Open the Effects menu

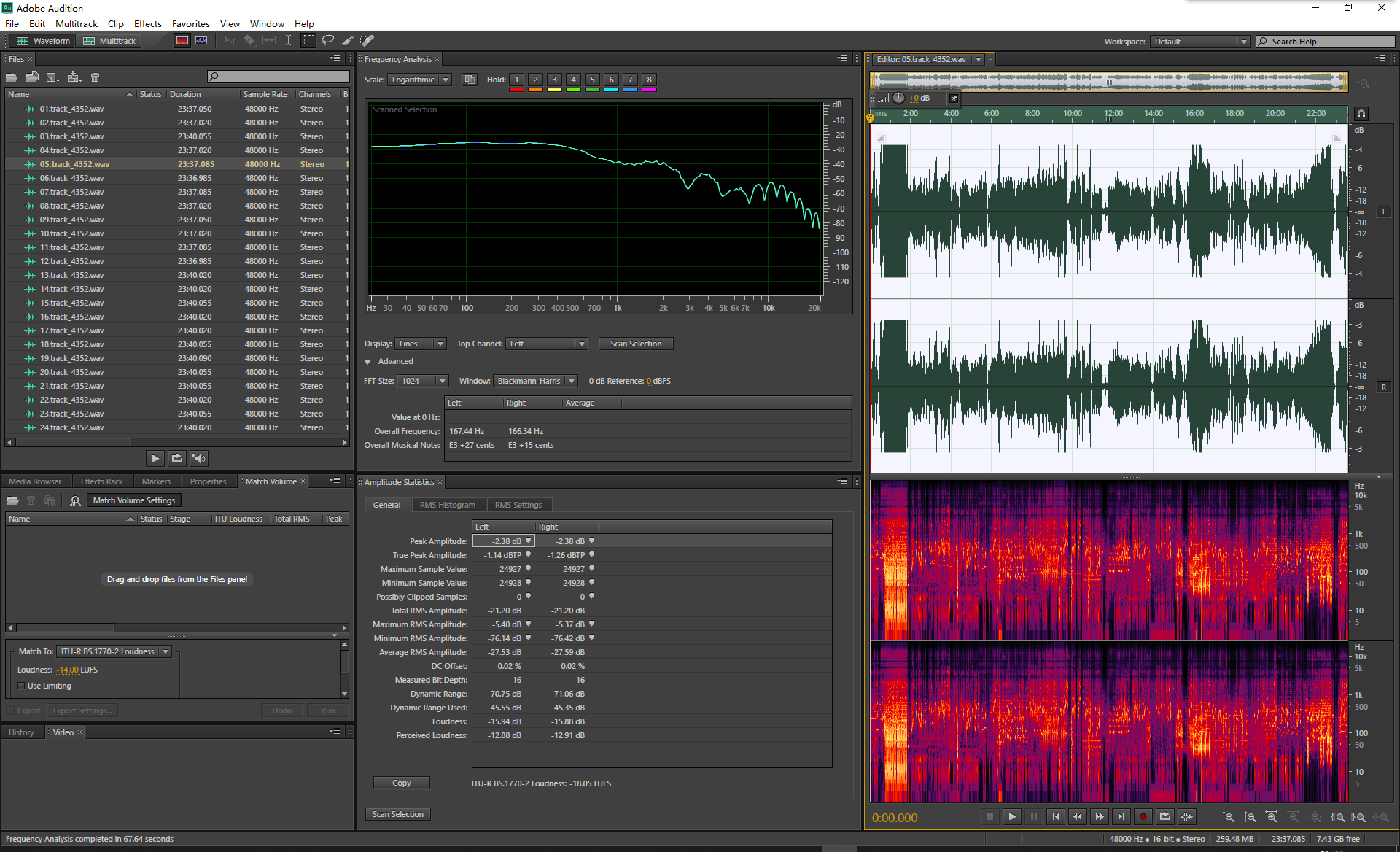pos(147,24)
